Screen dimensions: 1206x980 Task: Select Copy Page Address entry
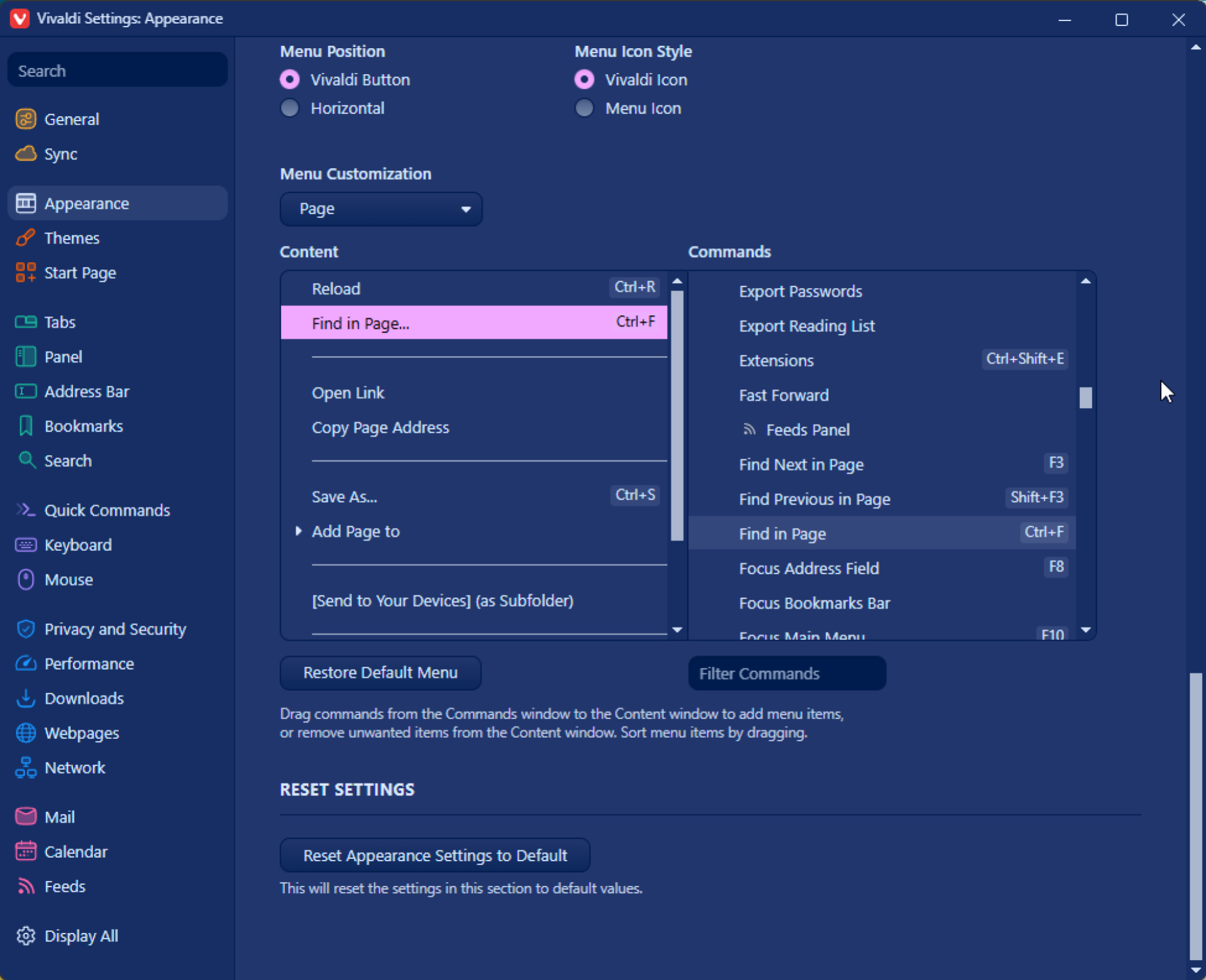pyautogui.click(x=474, y=427)
